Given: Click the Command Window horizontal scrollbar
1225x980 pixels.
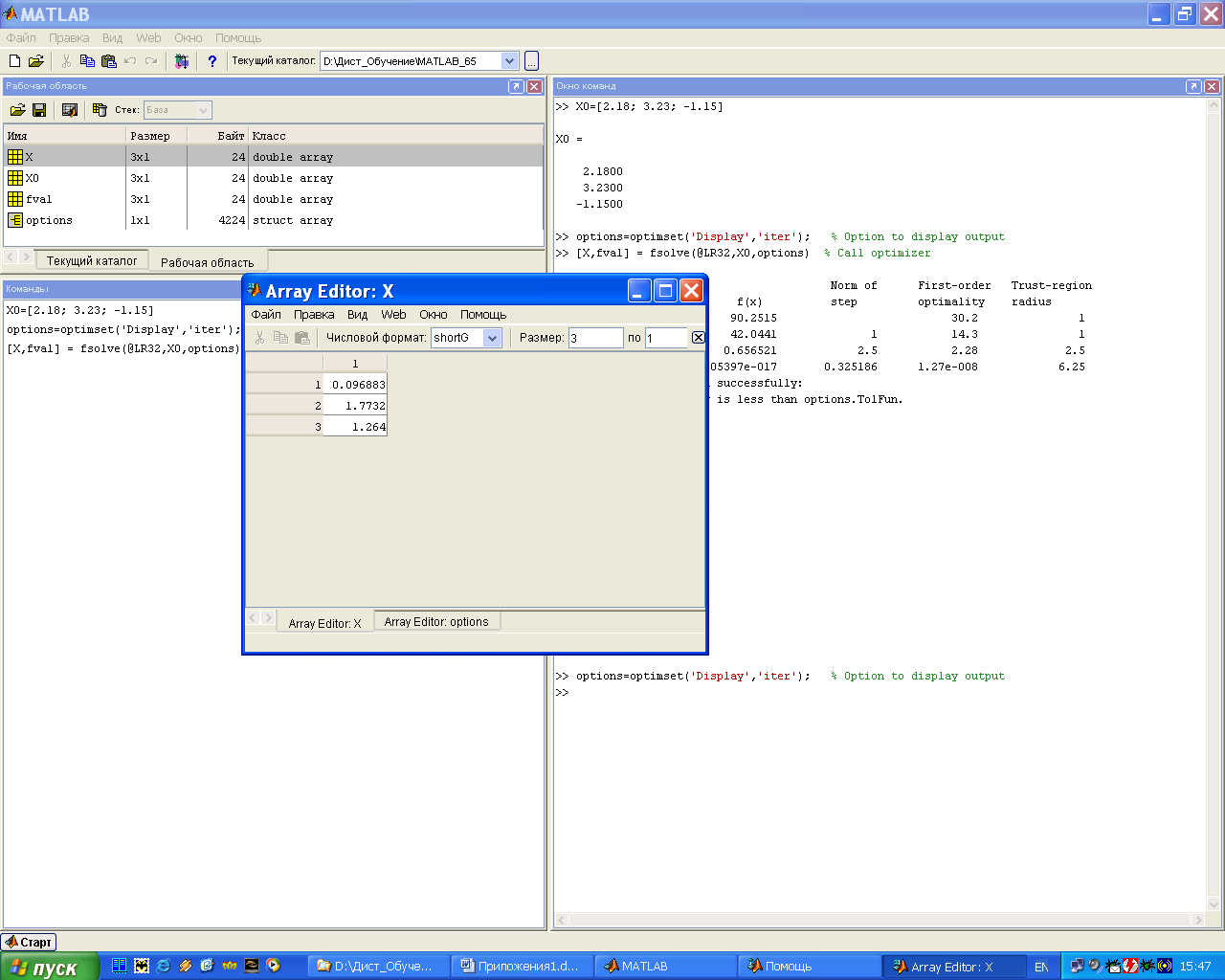Looking at the screenshot, I should coord(880,920).
